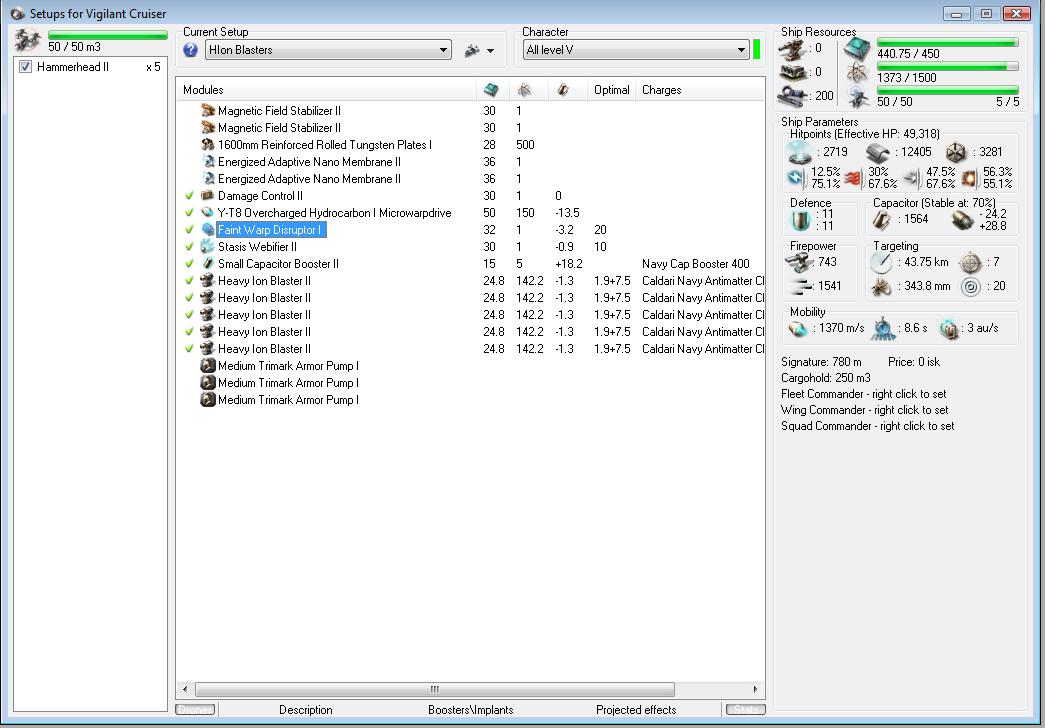Click the thermal resistance flame icon
Image resolution: width=1045 pixels, height=728 pixels.
(854, 178)
